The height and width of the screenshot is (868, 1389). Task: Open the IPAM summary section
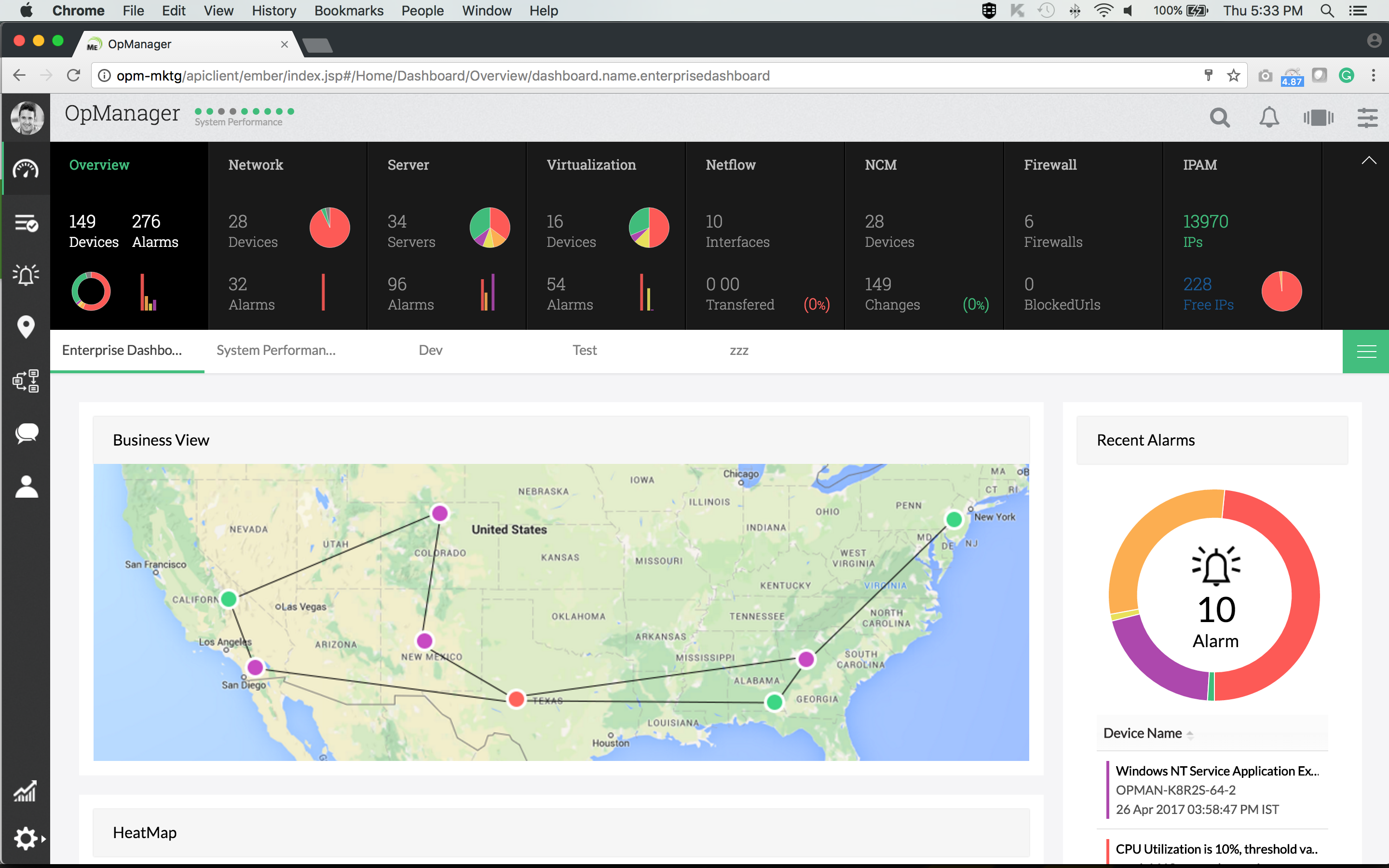[1199, 165]
